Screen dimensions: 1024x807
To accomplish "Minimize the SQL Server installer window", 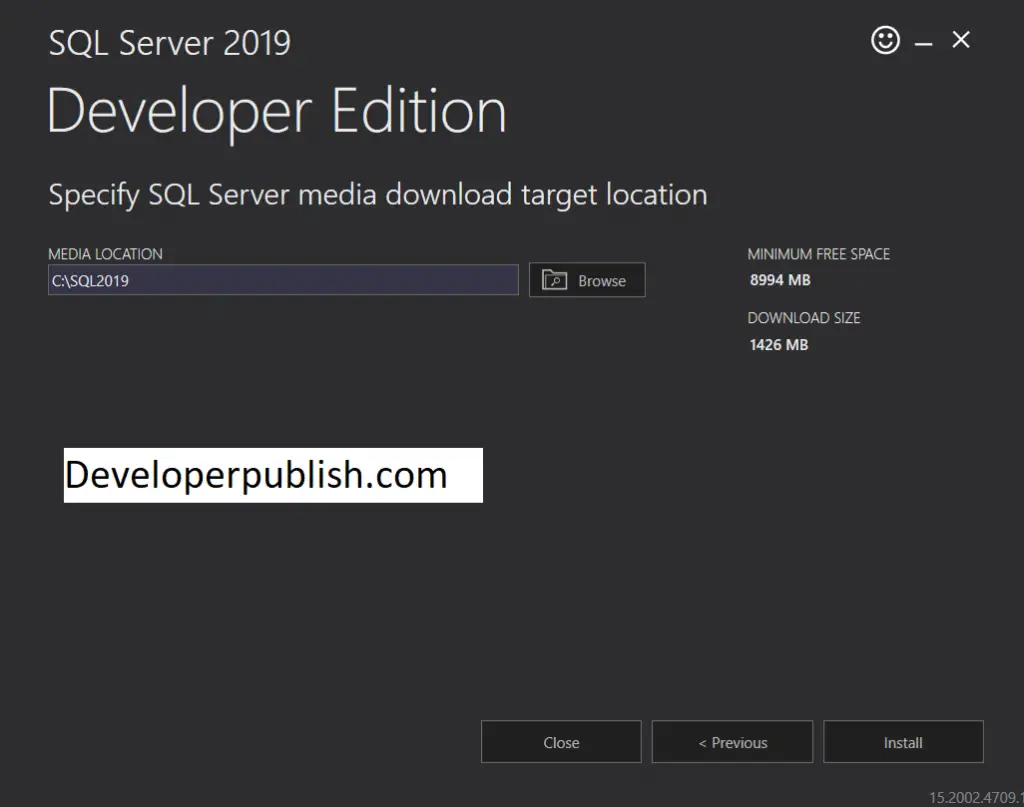I will [923, 44].
